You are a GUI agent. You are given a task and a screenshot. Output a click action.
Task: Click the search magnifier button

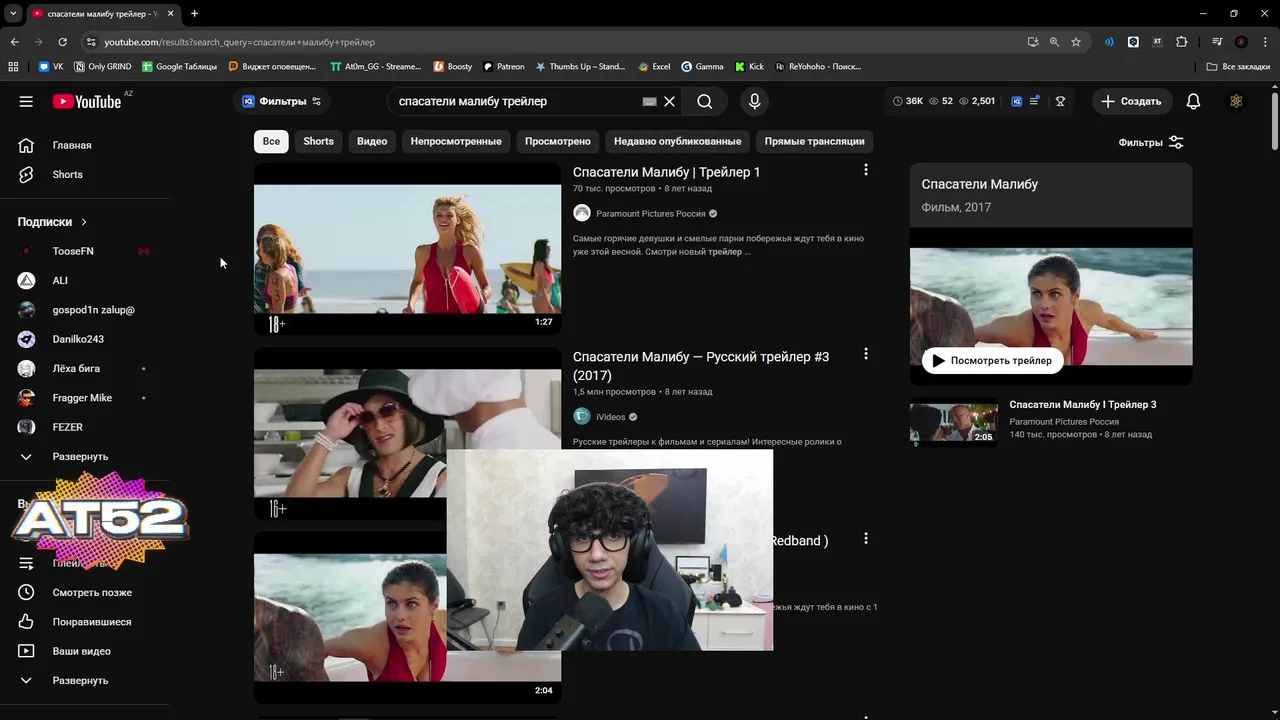coord(705,101)
